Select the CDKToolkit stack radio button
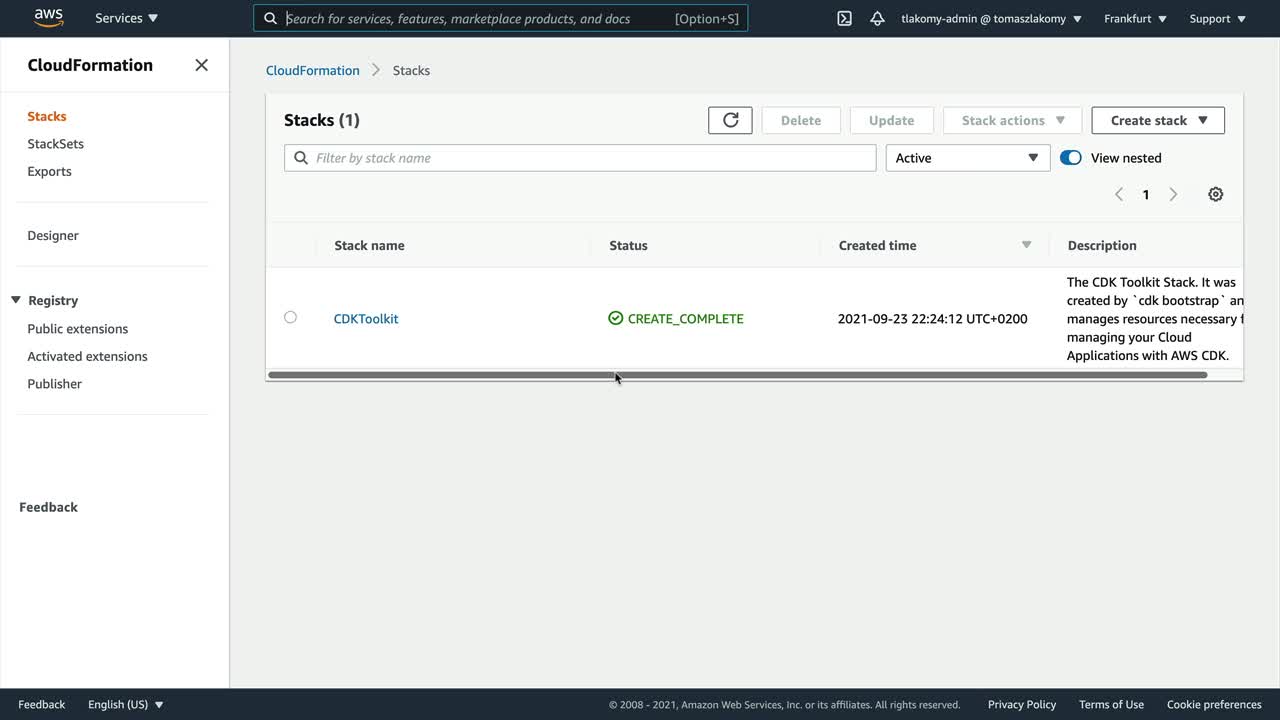 (x=290, y=317)
